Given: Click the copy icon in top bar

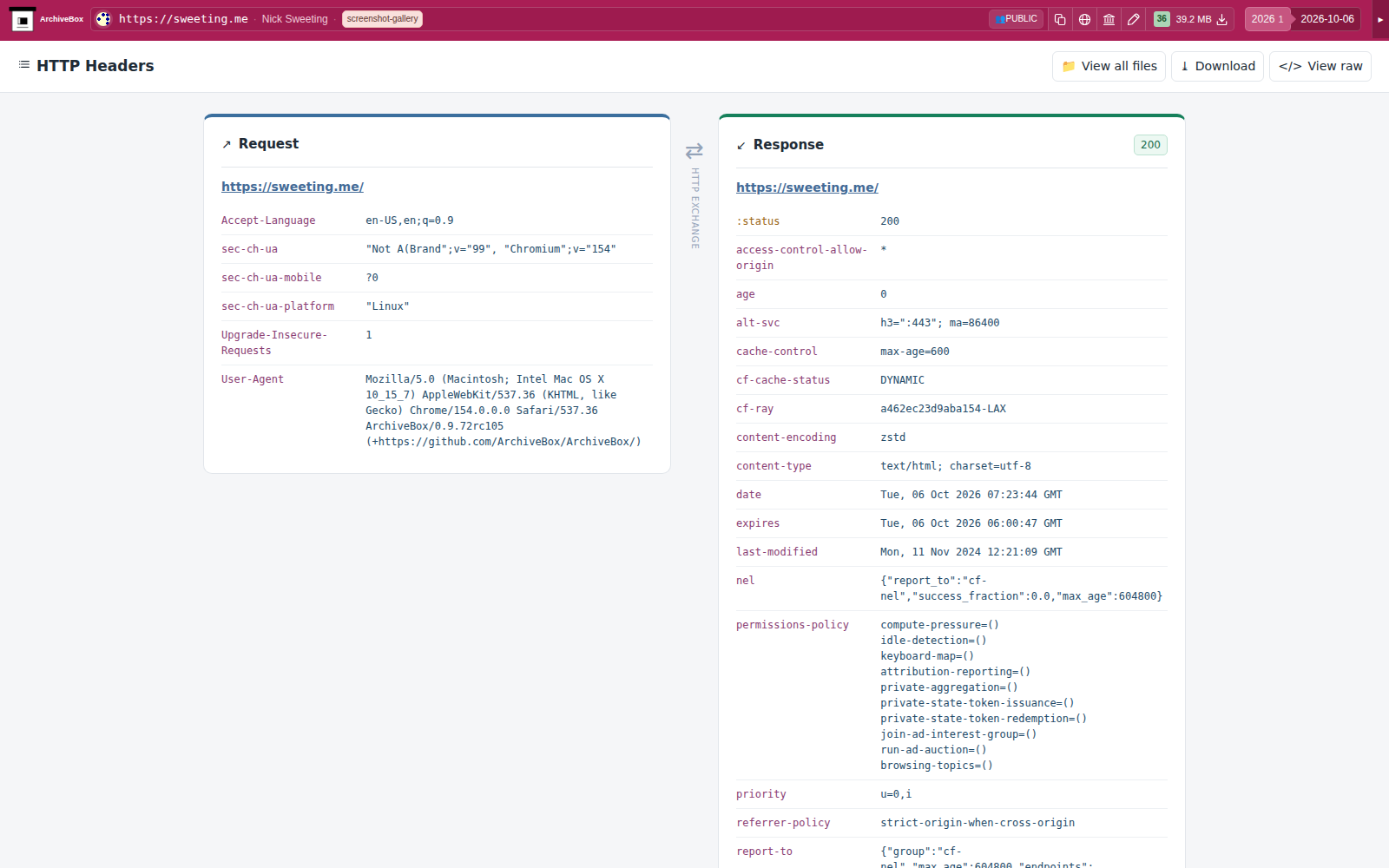Looking at the screenshot, I should 1060,19.
